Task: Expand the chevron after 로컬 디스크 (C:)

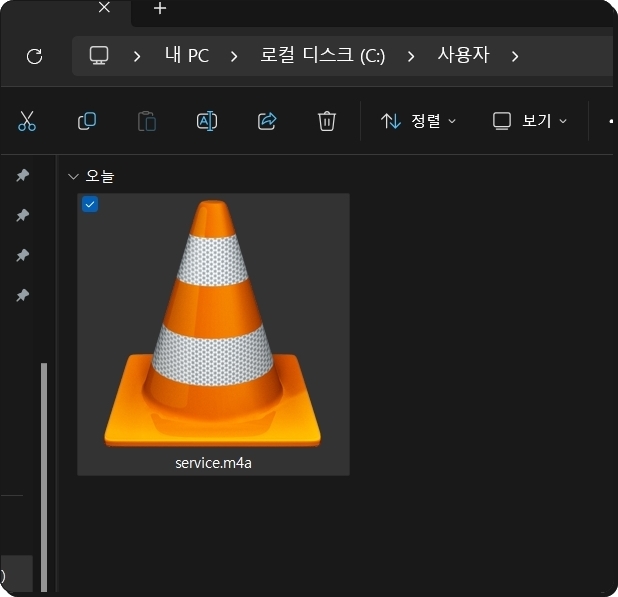Action: pos(411,57)
